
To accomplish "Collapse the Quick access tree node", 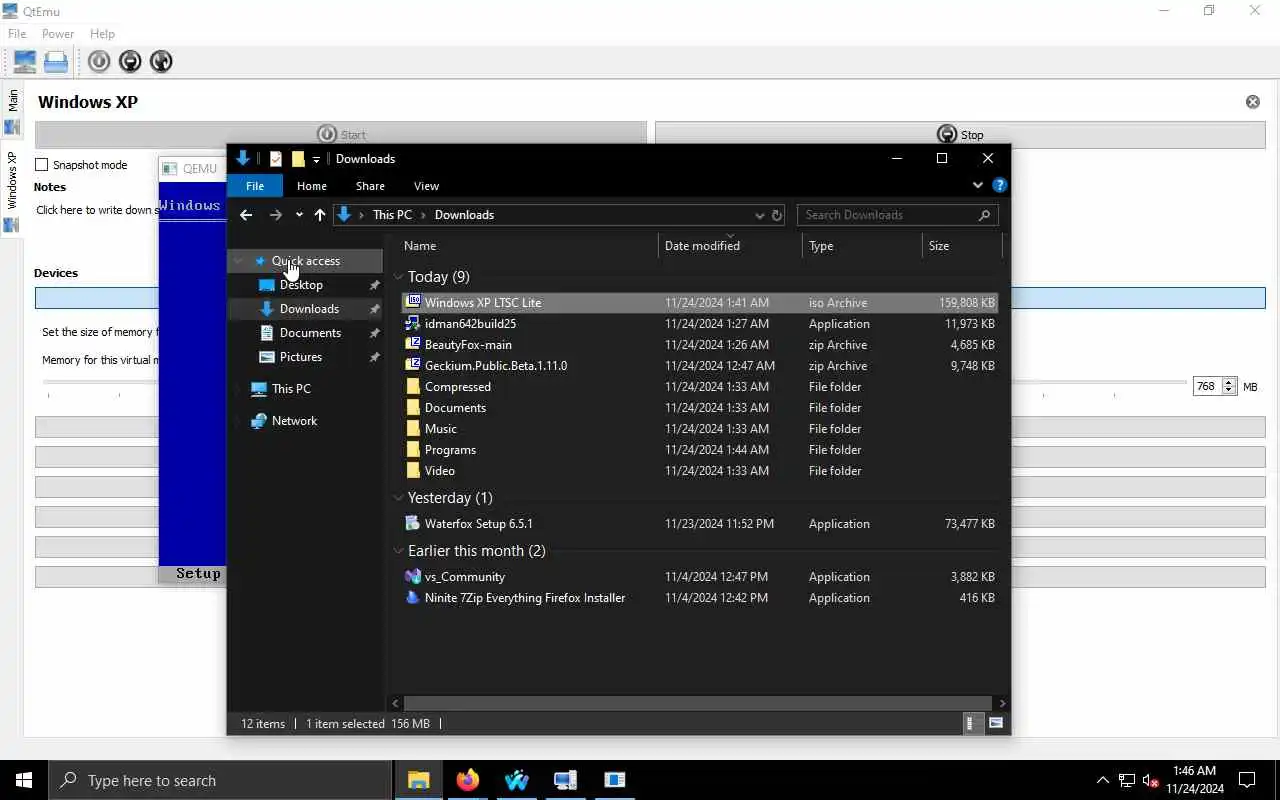I will [239, 261].
